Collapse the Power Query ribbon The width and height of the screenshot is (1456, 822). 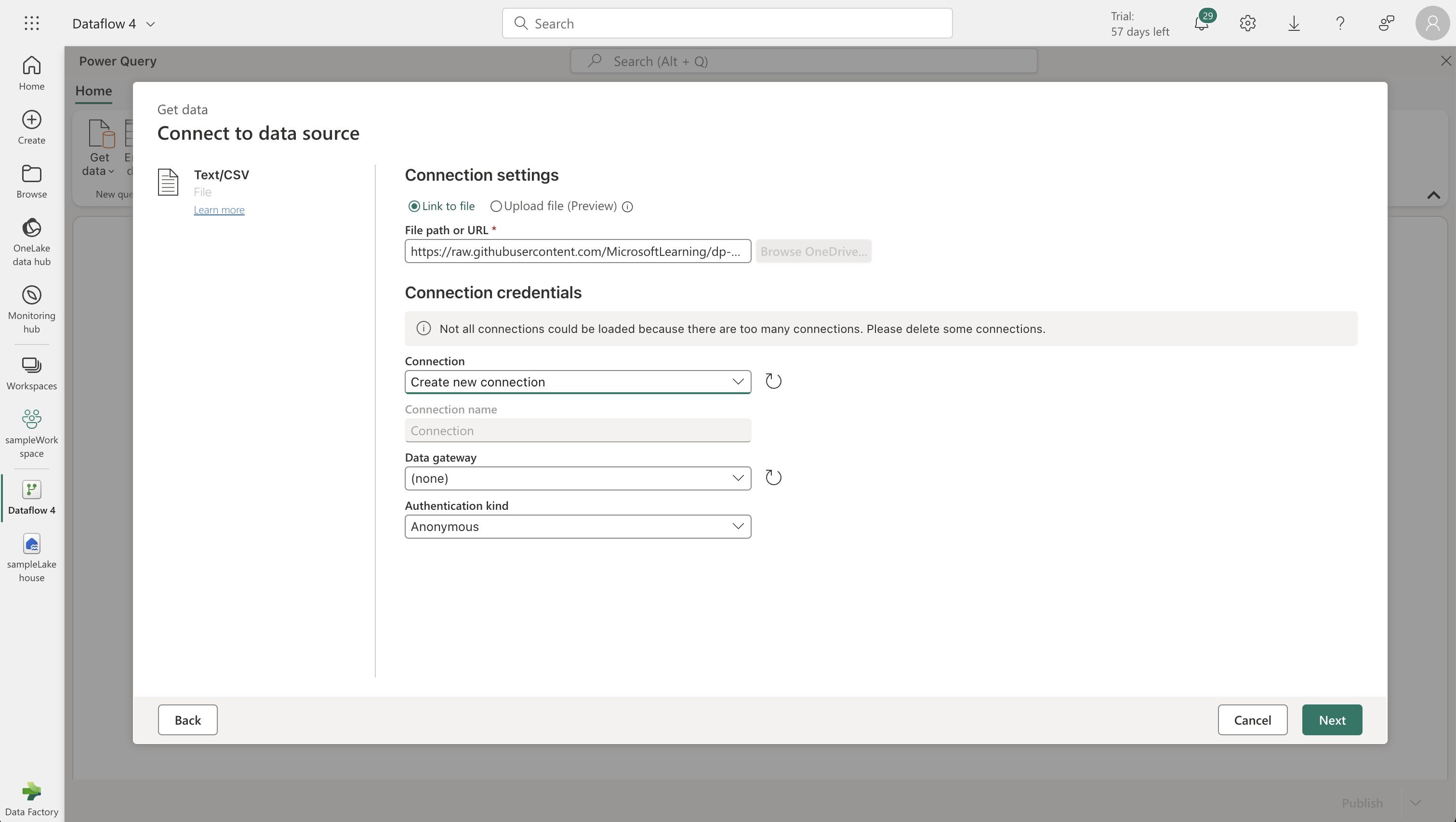1433,195
